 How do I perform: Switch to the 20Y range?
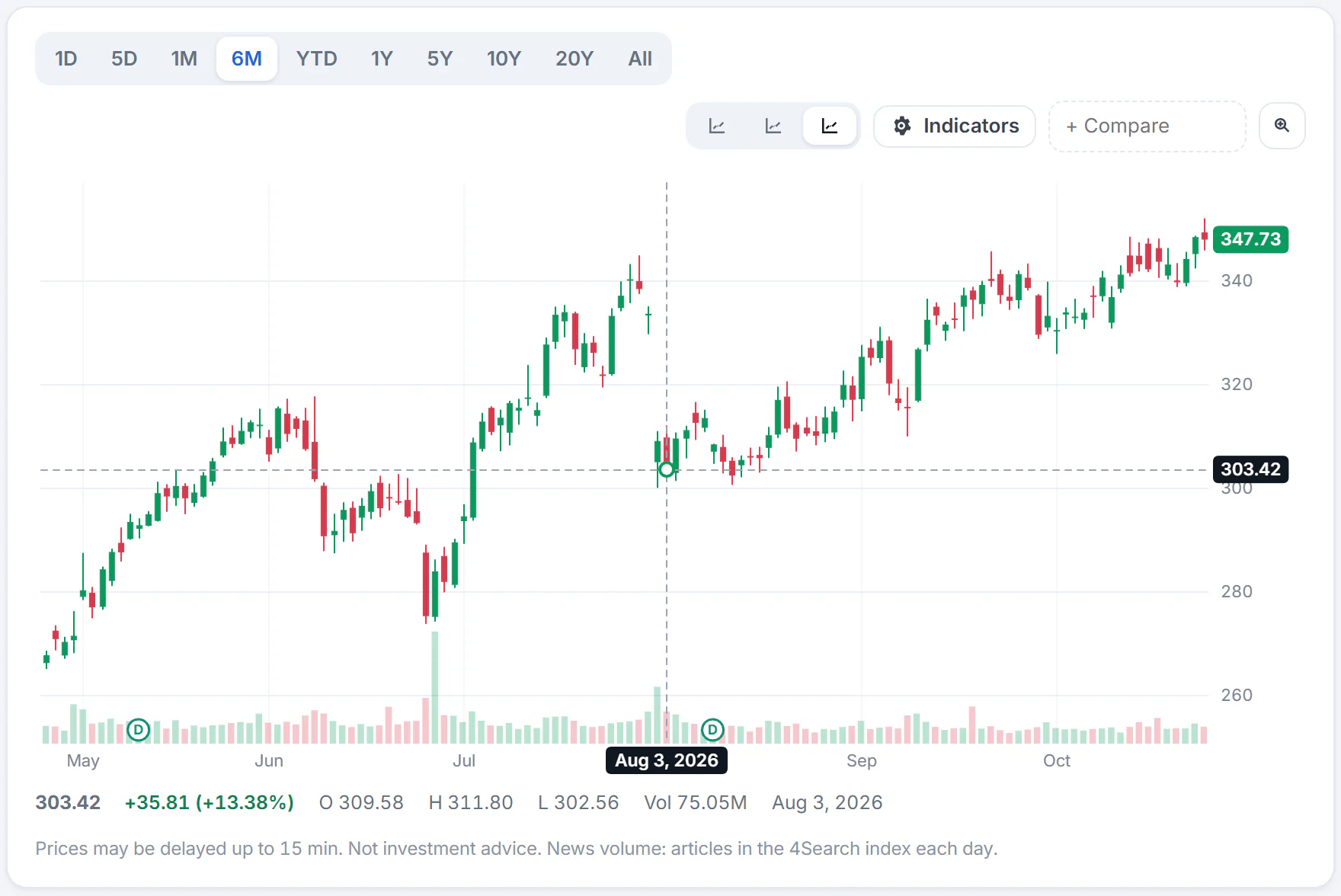tap(574, 59)
